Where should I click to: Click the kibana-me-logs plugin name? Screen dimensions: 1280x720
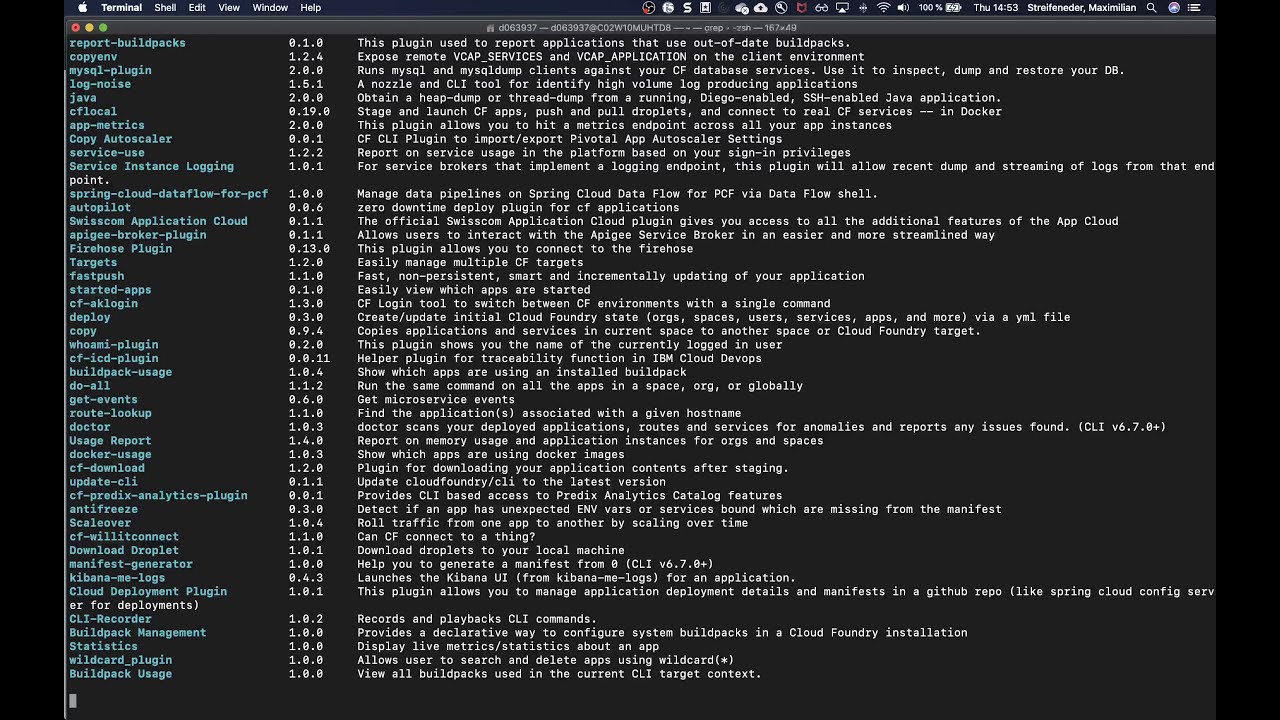click(117, 578)
